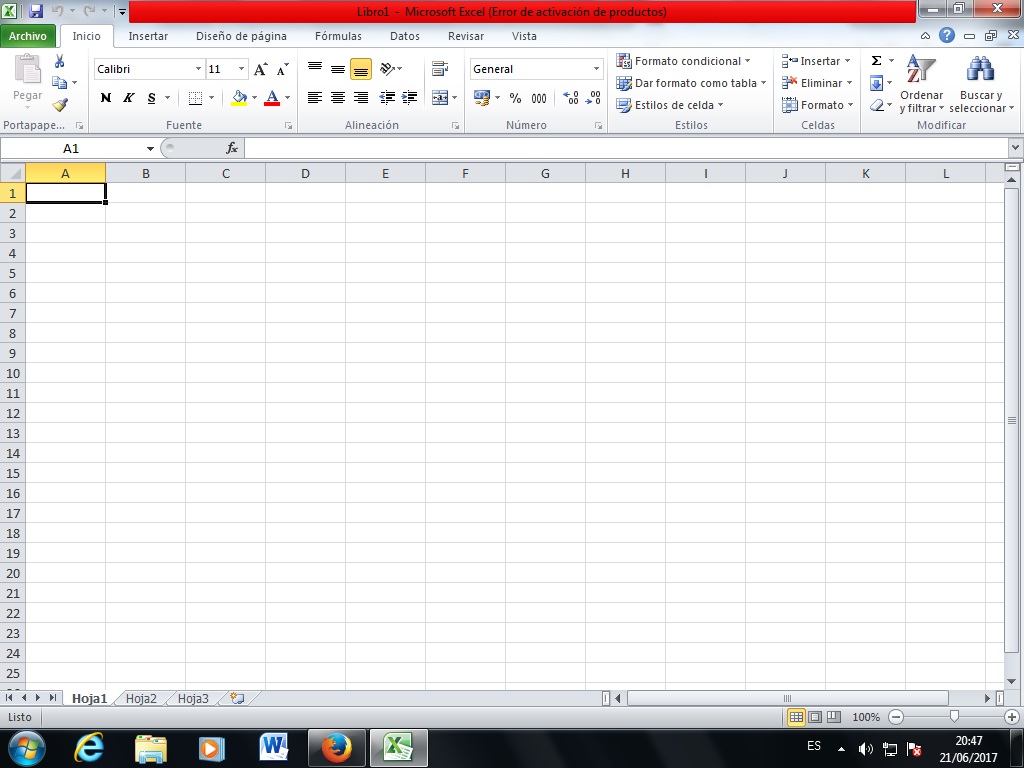Switch to the Fórmulas tab
The image size is (1024, 768).
338,36
